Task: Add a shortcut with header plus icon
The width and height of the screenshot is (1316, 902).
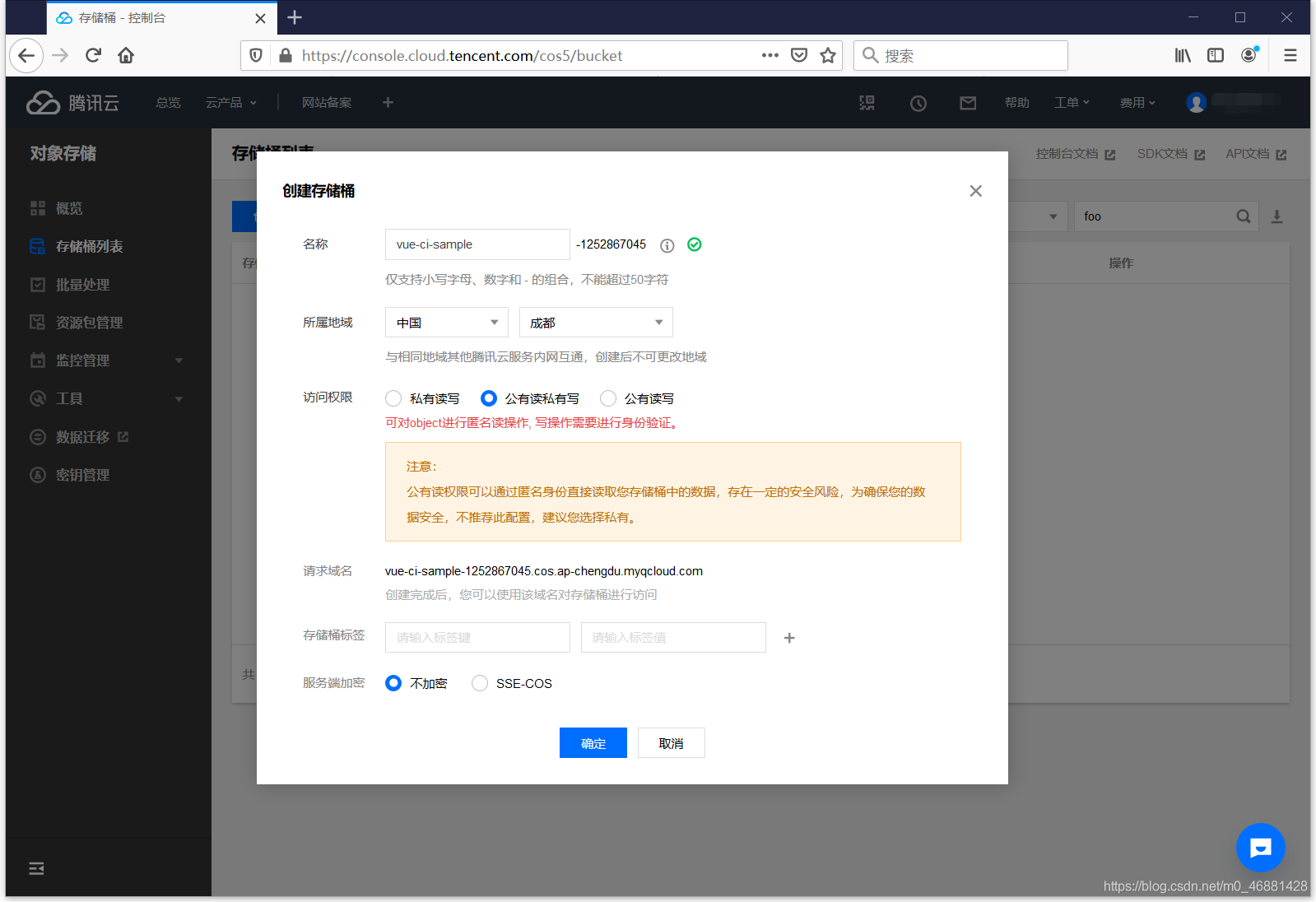Action: click(388, 102)
